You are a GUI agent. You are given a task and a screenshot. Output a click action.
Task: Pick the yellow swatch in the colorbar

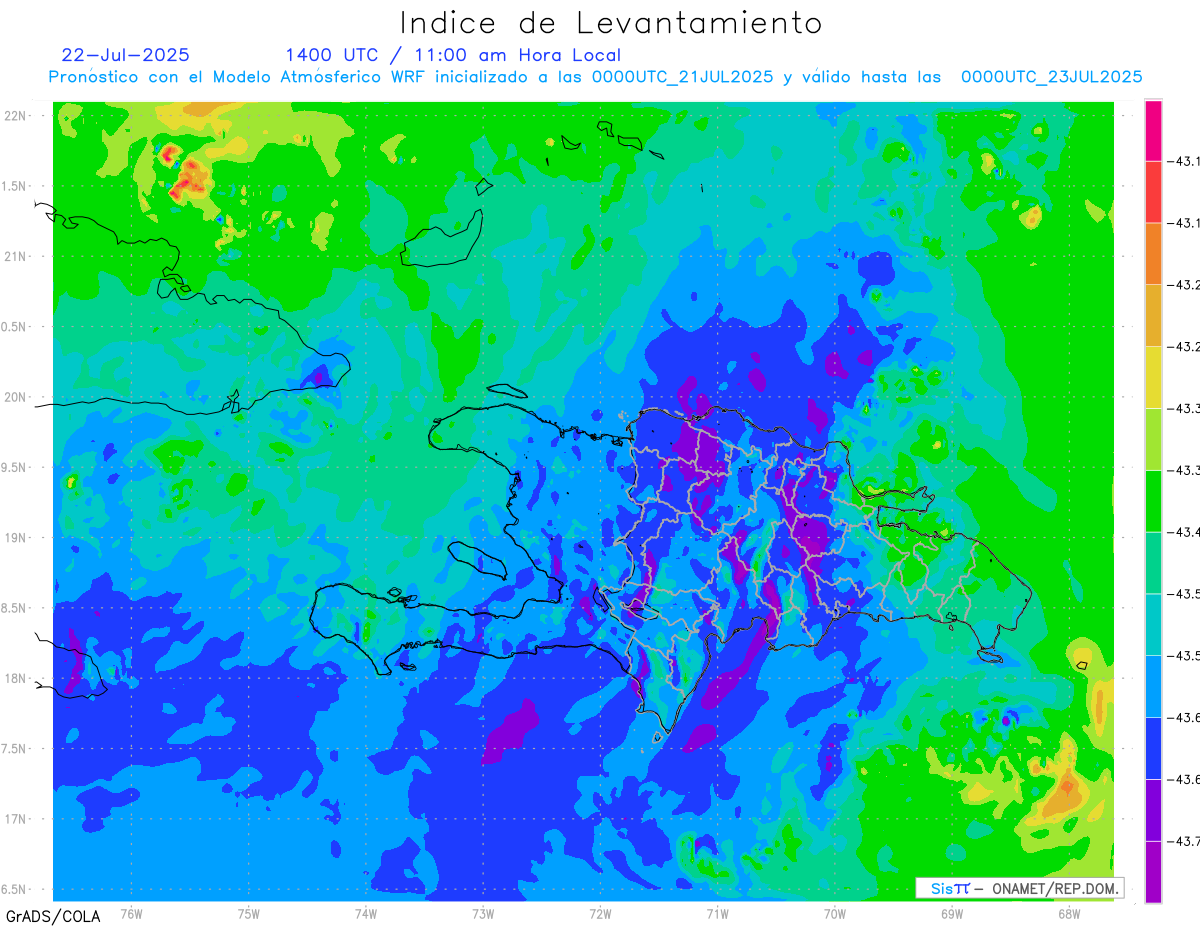coord(1153,377)
